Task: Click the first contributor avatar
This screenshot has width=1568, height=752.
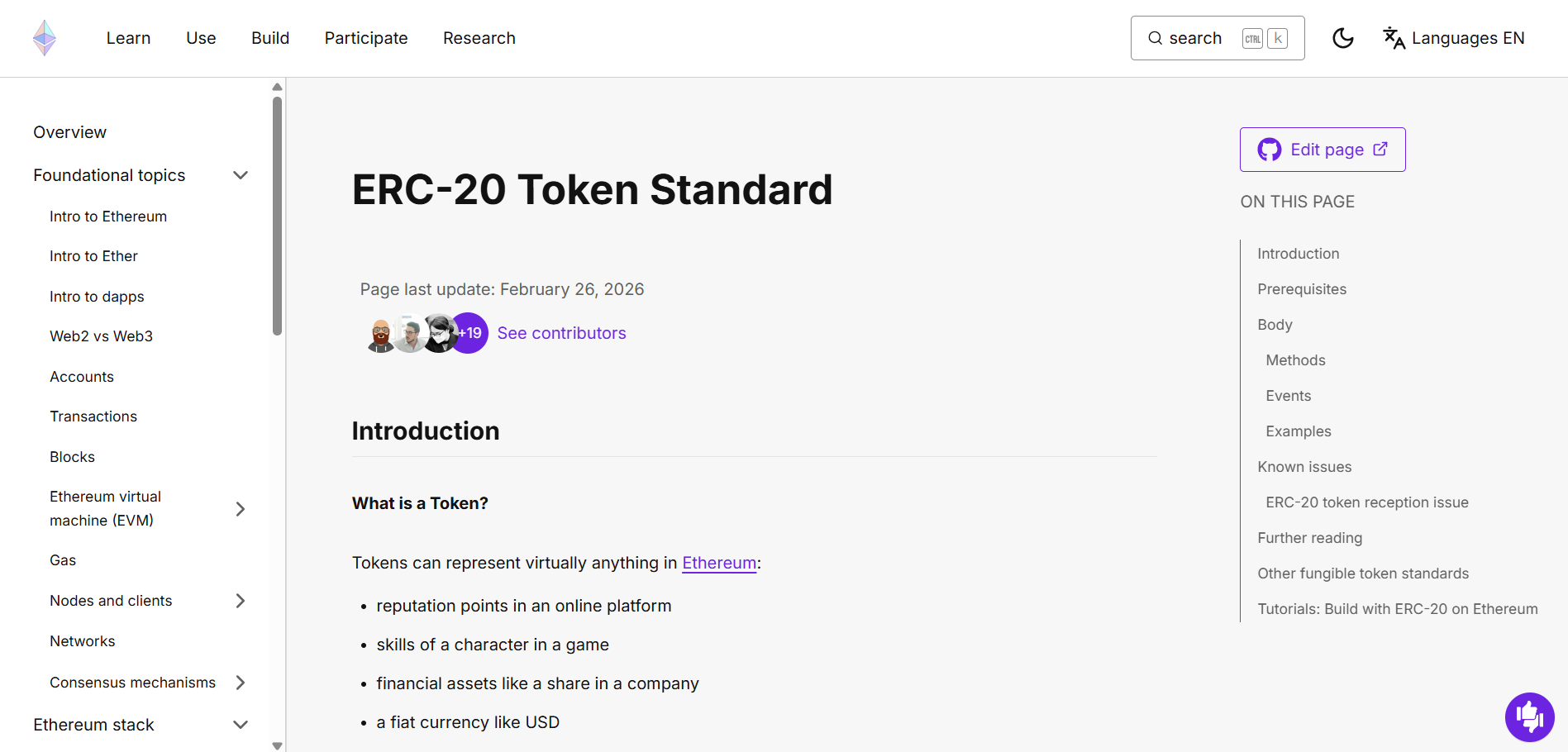Action: coord(379,332)
